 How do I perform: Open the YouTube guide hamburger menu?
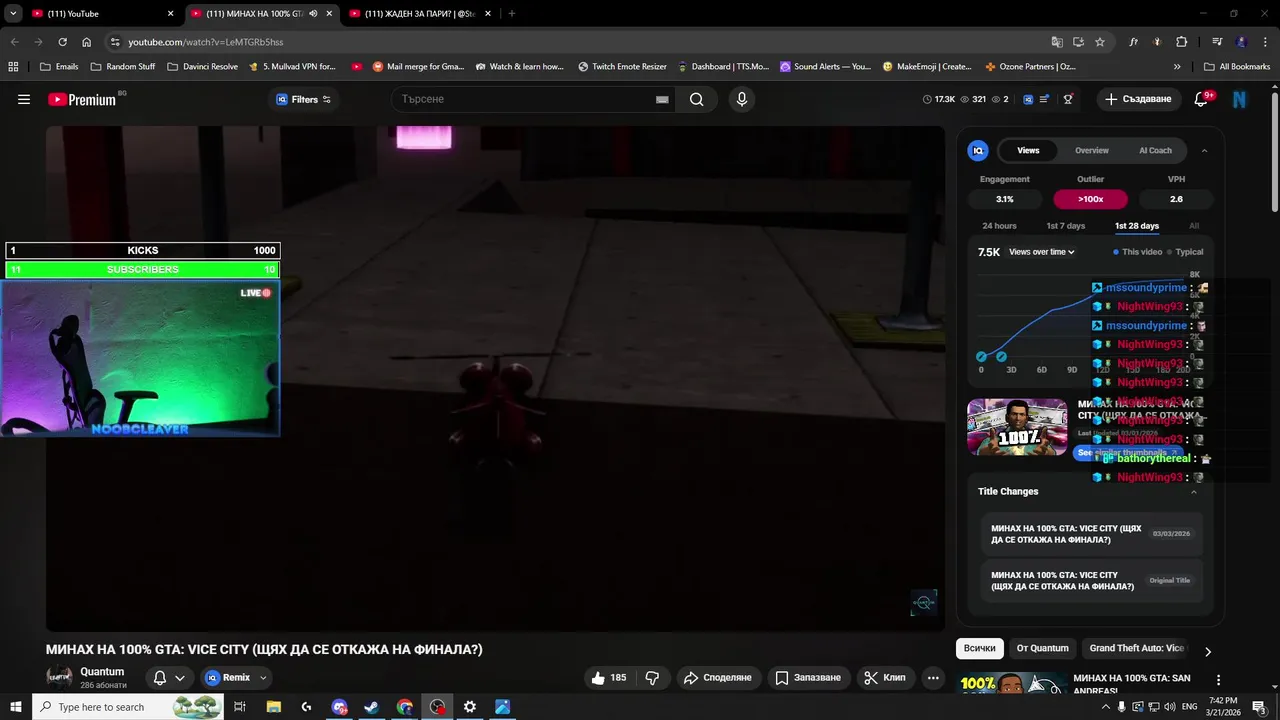pos(24,99)
